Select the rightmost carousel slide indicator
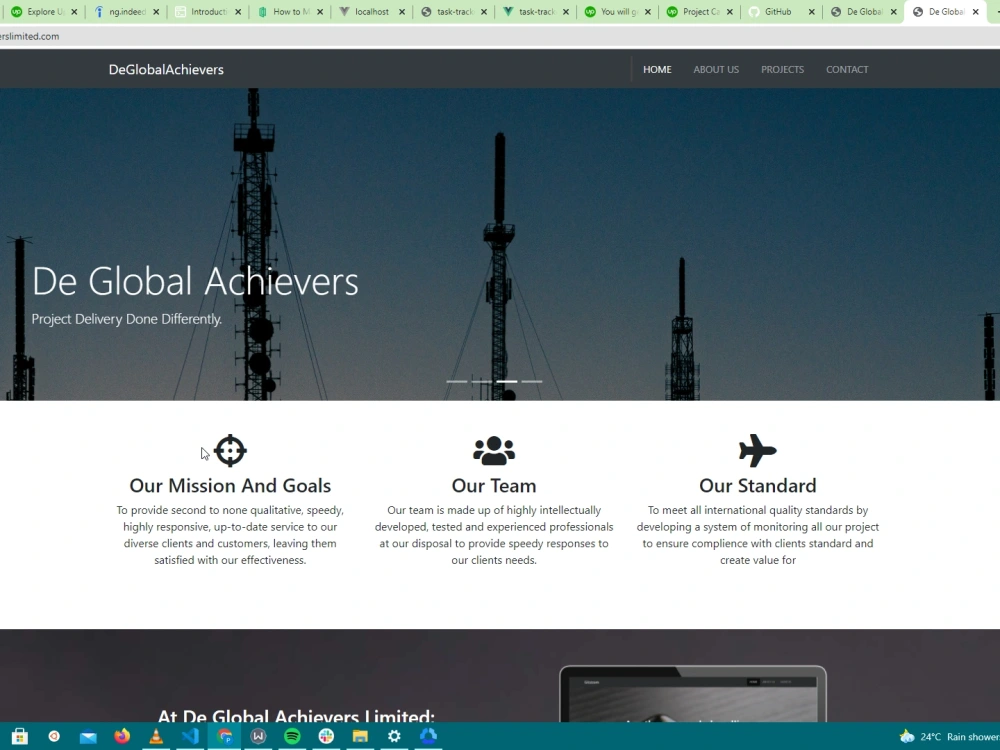The image size is (1000, 750). (532, 381)
